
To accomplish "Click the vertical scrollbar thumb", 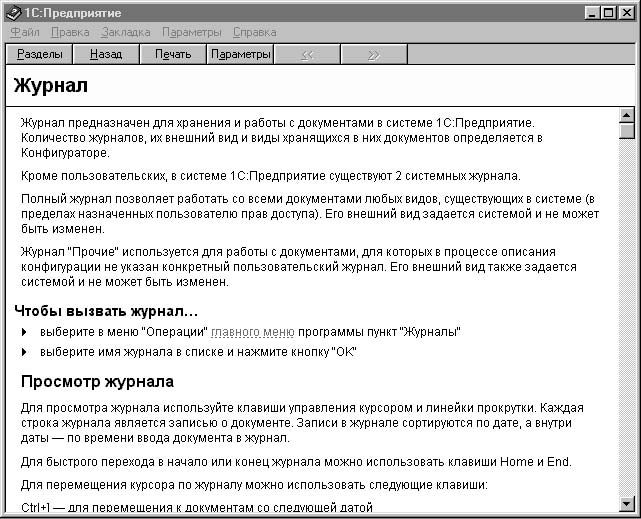I will tap(627, 131).
